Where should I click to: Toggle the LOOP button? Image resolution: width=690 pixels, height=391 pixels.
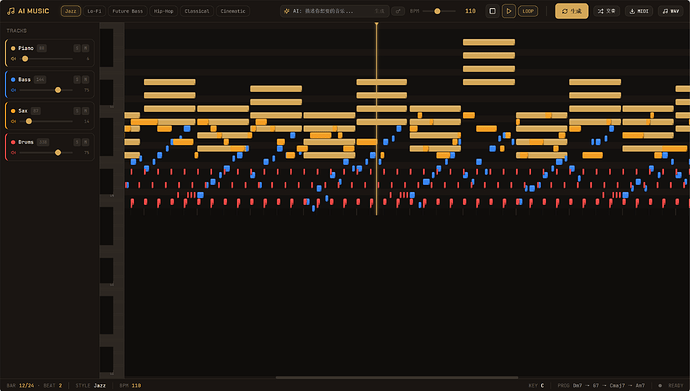point(528,11)
